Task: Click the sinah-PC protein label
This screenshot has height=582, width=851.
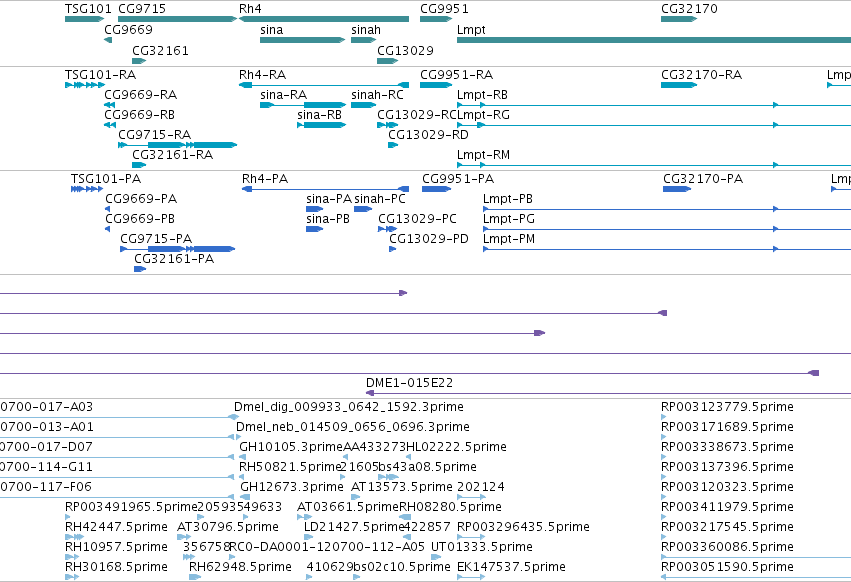Action: tap(380, 199)
